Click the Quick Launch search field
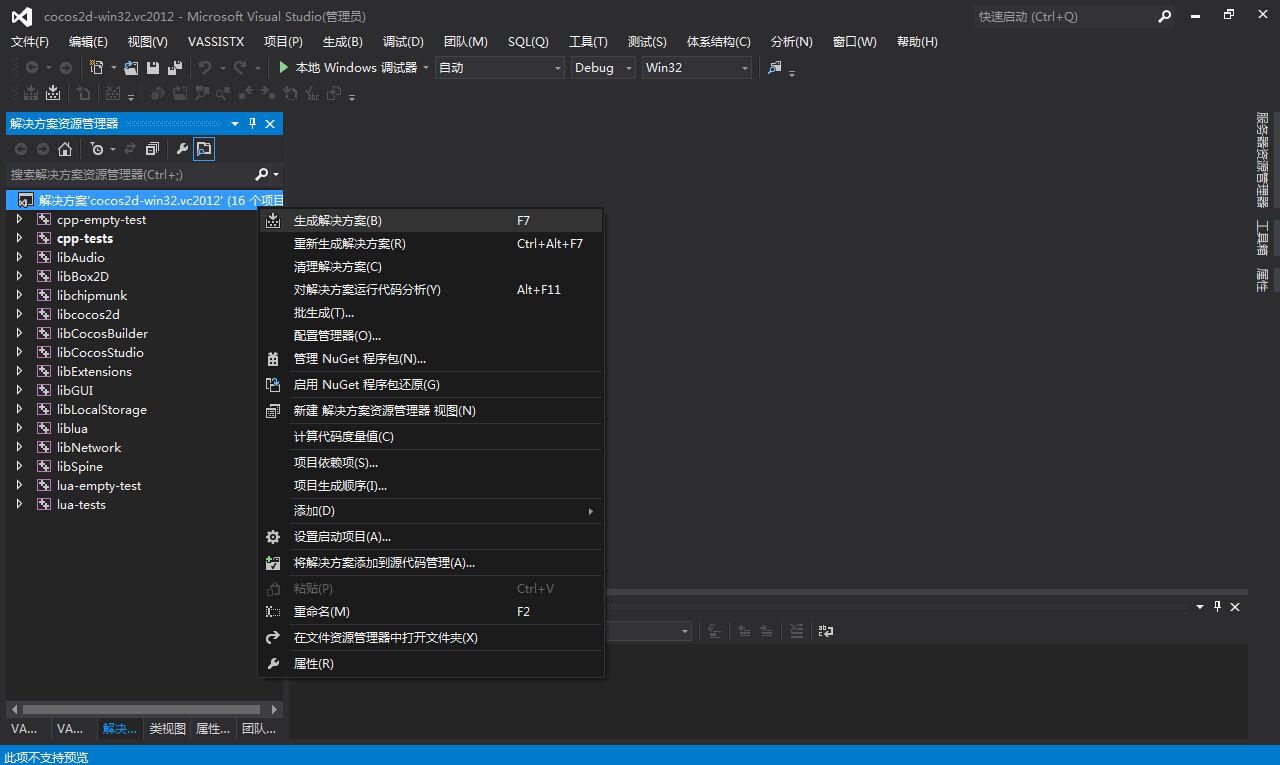Image resolution: width=1280 pixels, height=765 pixels. point(1063,16)
